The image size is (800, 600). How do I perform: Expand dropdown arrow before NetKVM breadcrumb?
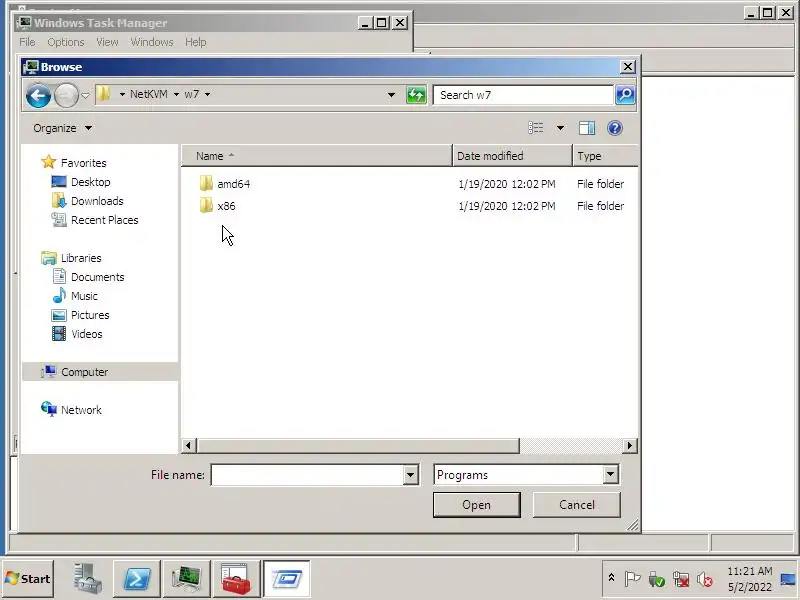(x=122, y=94)
